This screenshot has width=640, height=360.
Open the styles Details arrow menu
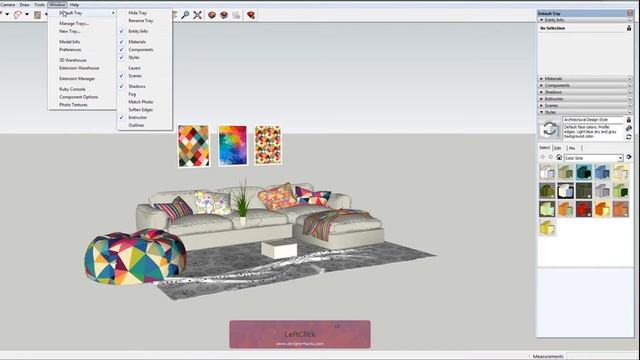(629, 157)
